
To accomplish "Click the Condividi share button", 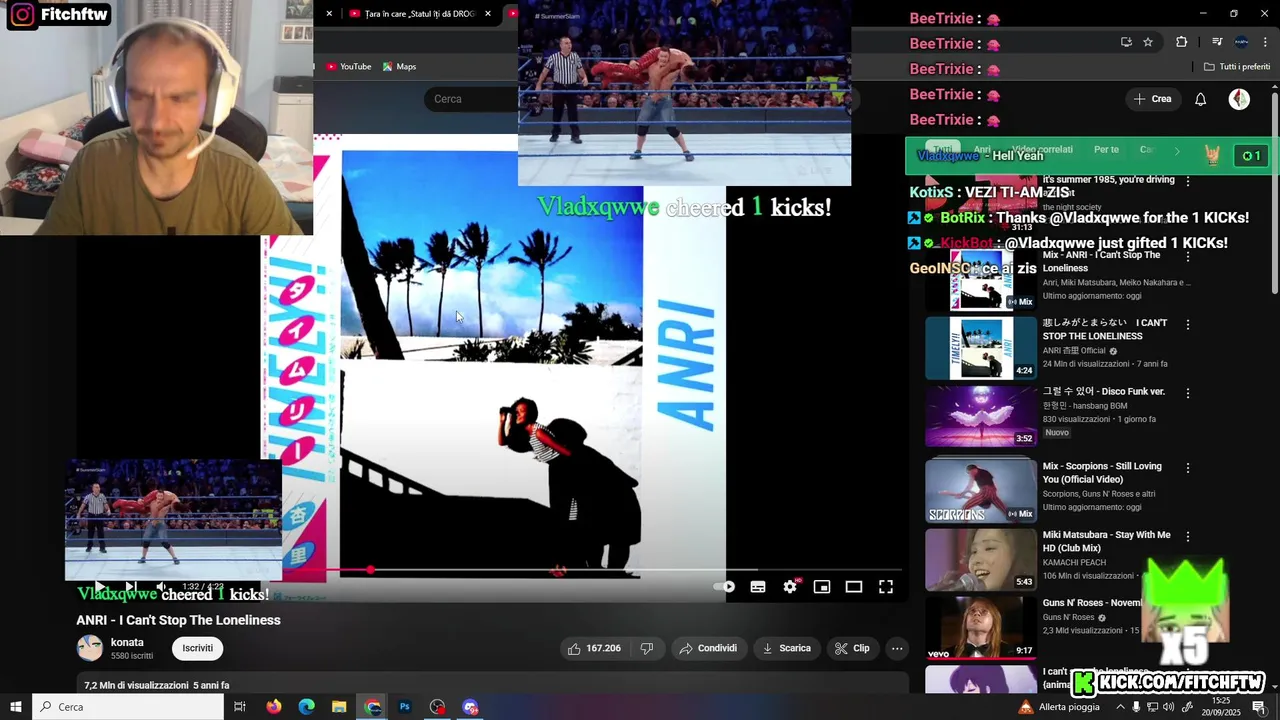I will [708, 648].
